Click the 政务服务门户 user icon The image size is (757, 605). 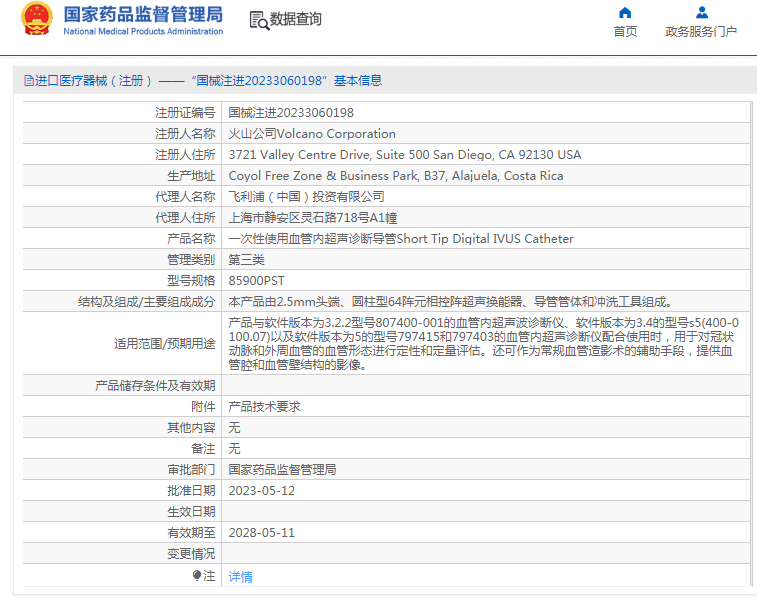pos(702,12)
